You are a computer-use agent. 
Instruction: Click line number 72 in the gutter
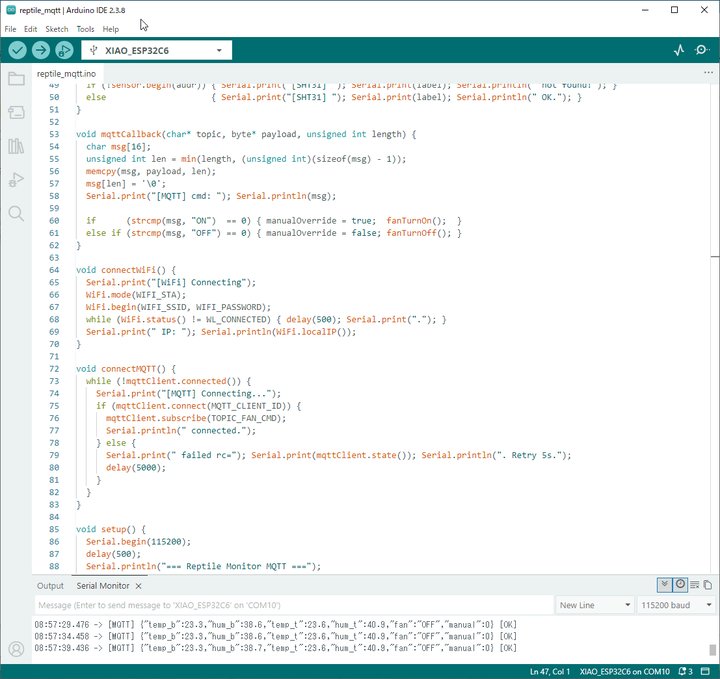click(54, 369)
